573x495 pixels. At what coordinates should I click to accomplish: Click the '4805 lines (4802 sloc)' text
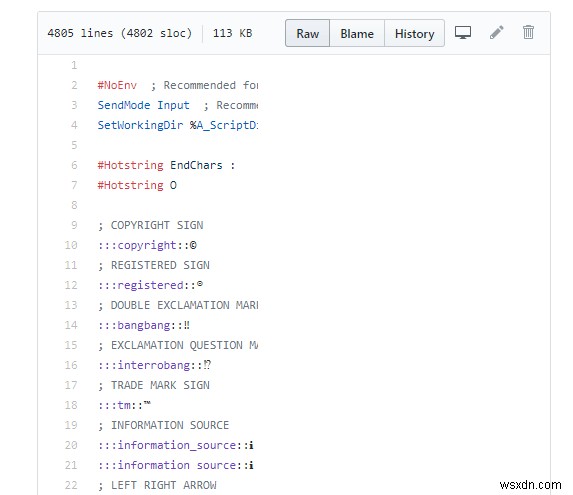point(120,33)
